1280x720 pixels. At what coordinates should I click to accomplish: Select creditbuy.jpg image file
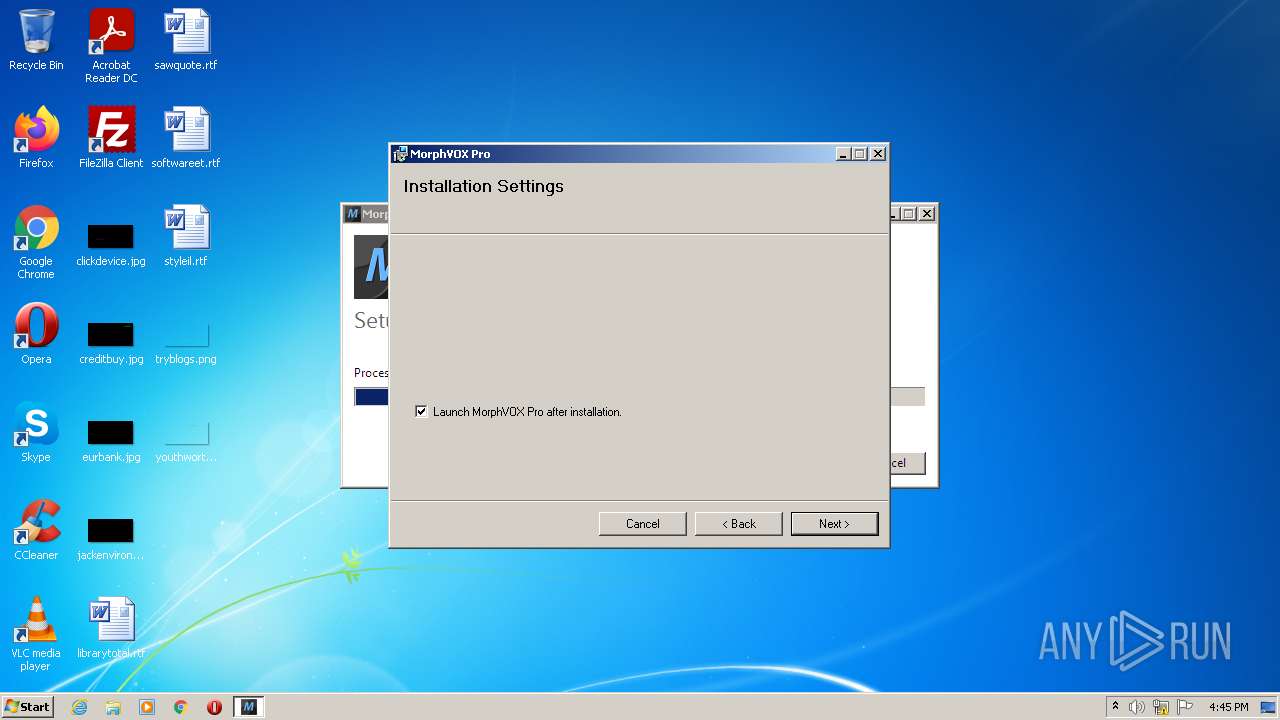click(111, 342)
